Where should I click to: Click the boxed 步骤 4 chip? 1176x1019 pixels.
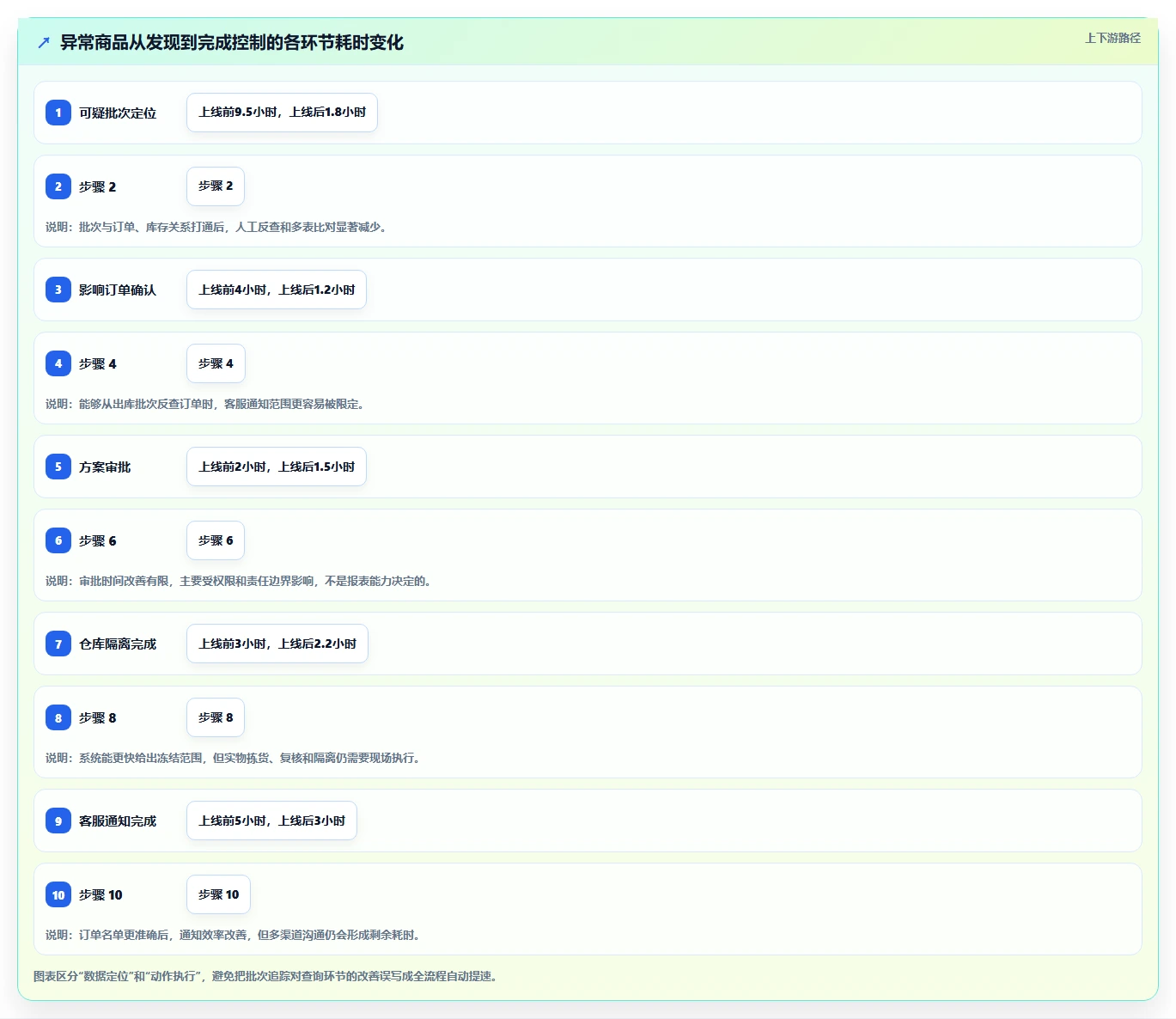pyautogui.click(x=216, y=363)
